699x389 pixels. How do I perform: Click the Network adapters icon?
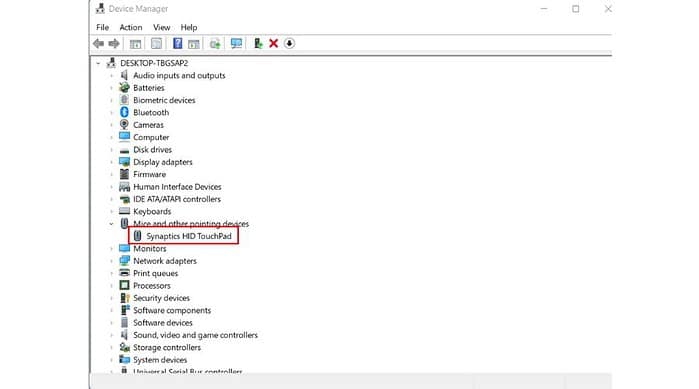pos(124,261)
